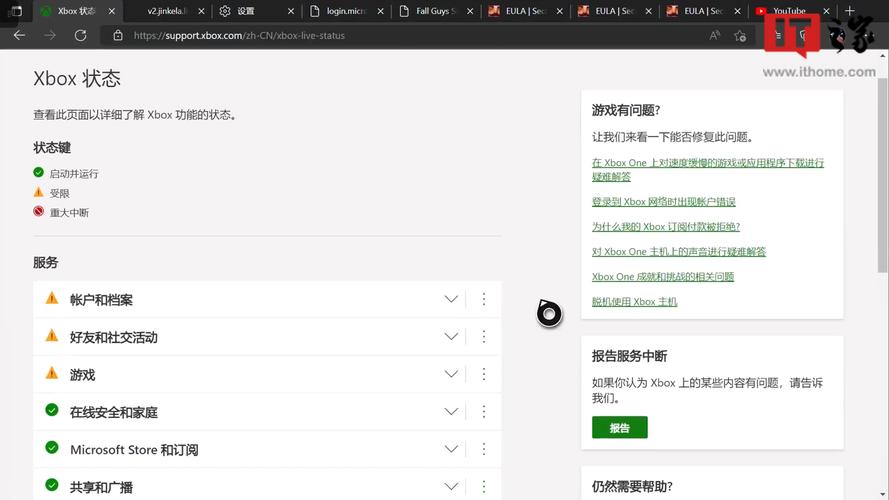Open link 脱机使用 Xbox 主机
The width and height of the screenshot is (889, 500).
point(634,301)
